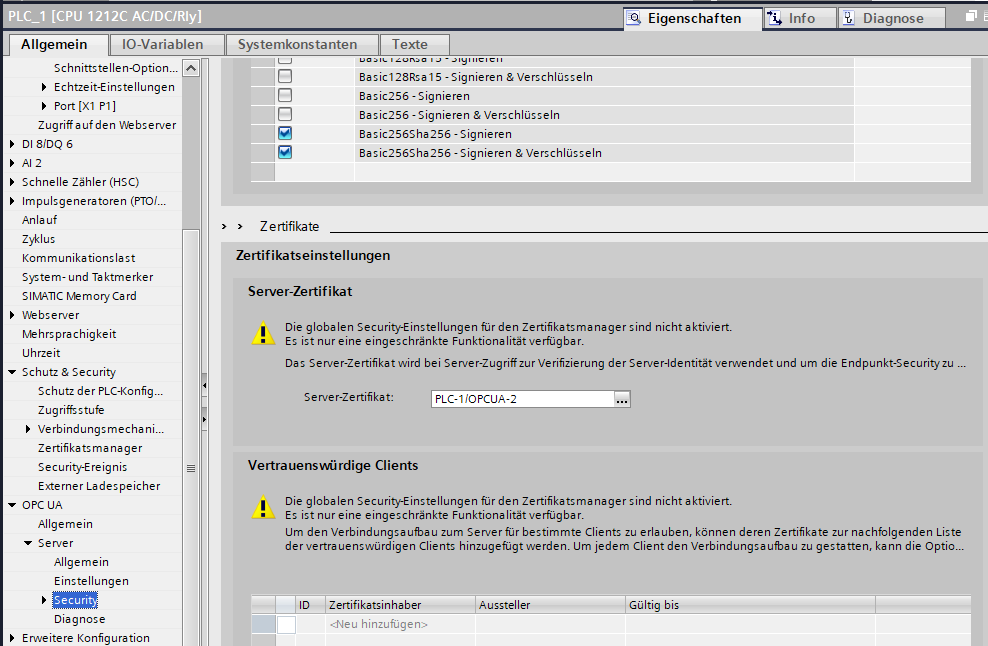Click the Server-Zertifikat input field
The image size is (988, 646).
tap(523, 399)
